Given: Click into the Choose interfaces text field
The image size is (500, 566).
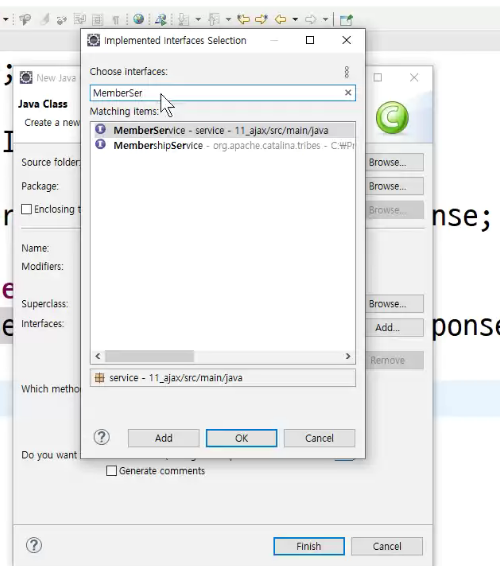Looking at the screenshot, I should 217,93.
